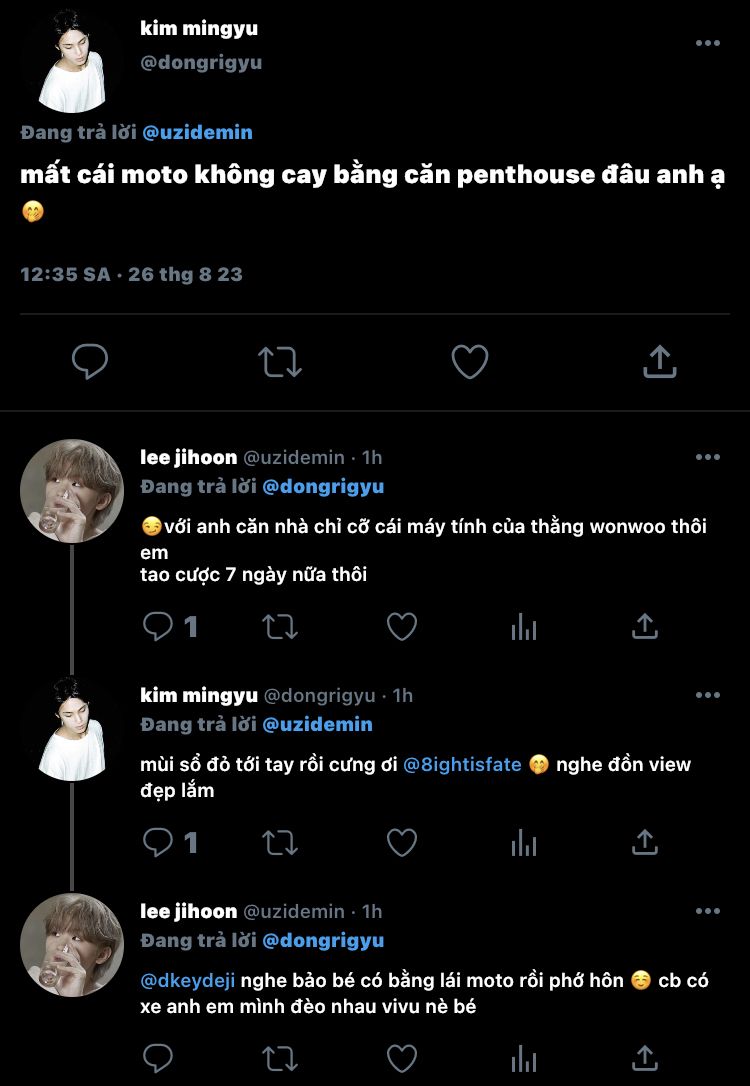Open lee jihoon's avatar on first reply
Viewport: 750px width, 1086px height.
pyautogui.click(x=72, y=490)
